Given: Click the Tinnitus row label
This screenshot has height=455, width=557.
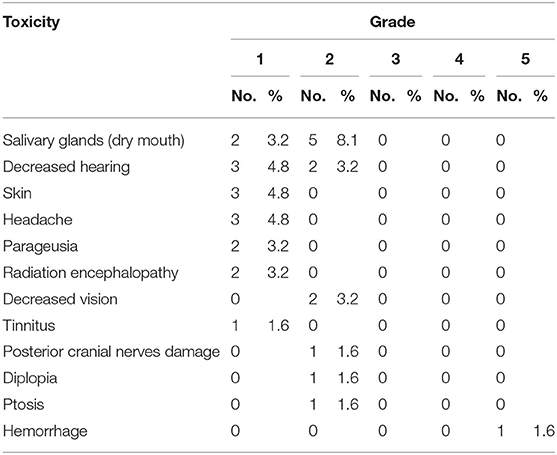Looking at the screenshot, I should point(29,325).
